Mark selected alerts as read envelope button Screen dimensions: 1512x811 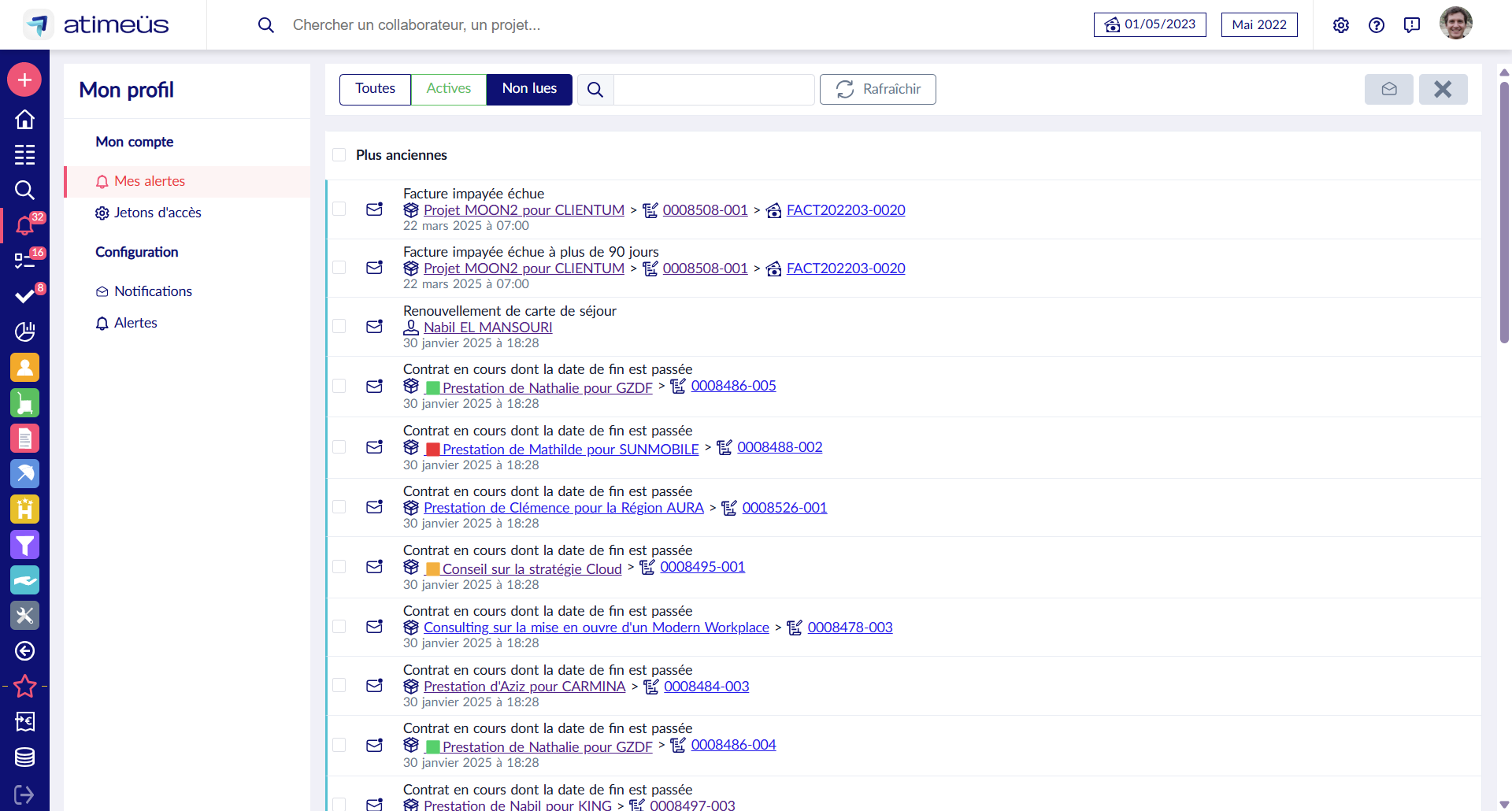pos(1388,89)
